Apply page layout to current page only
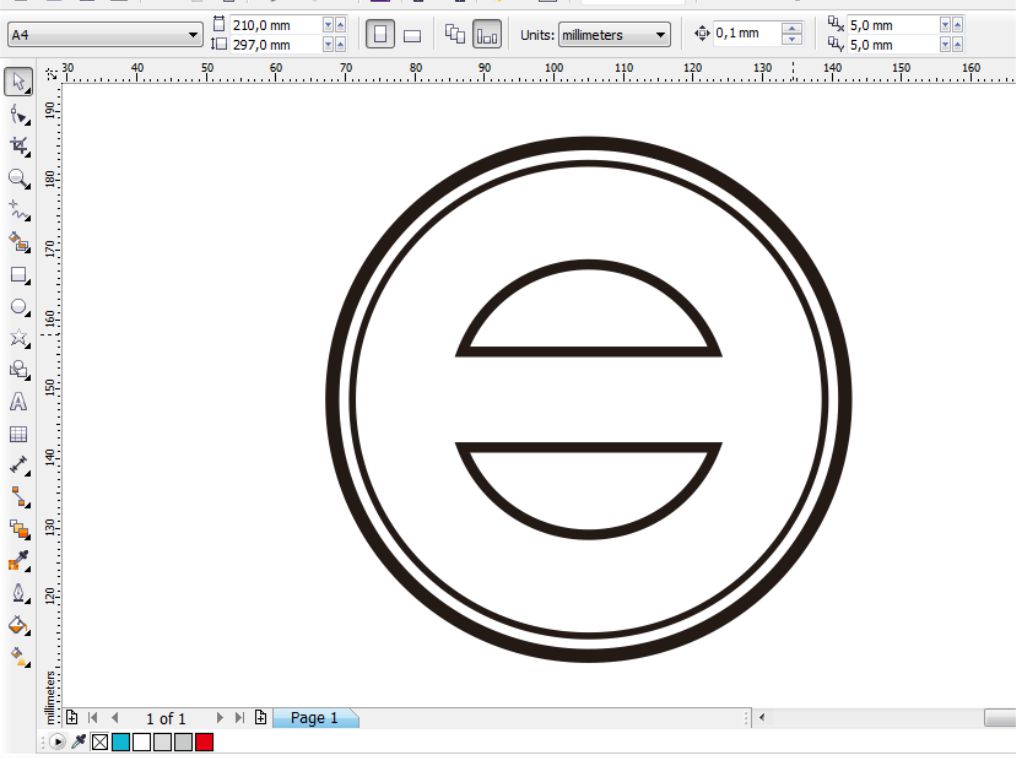This screenshot has width=1016, height=758. pos(487,34)
